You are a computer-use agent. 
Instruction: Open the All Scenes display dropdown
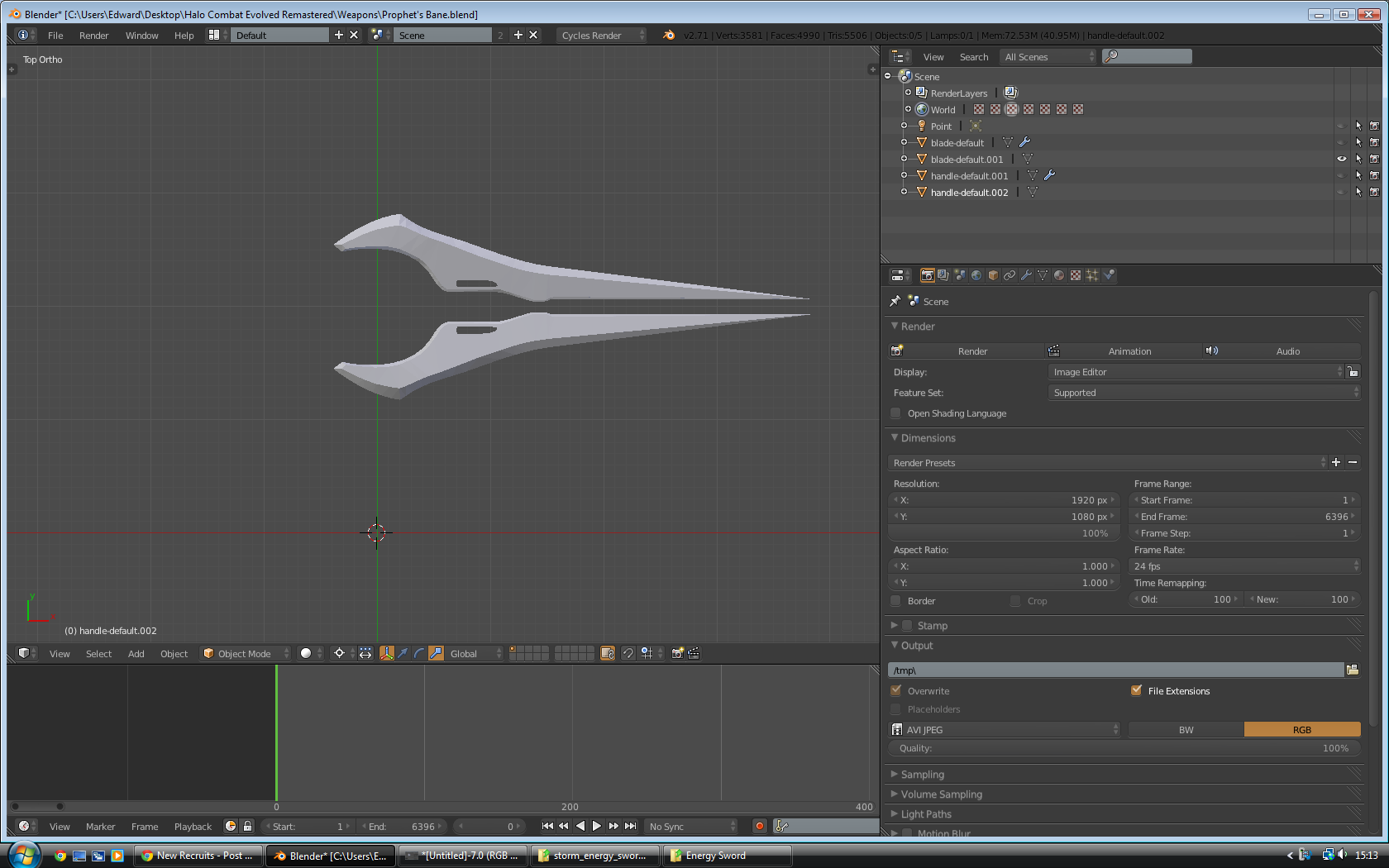click(x=1048, y=56)
